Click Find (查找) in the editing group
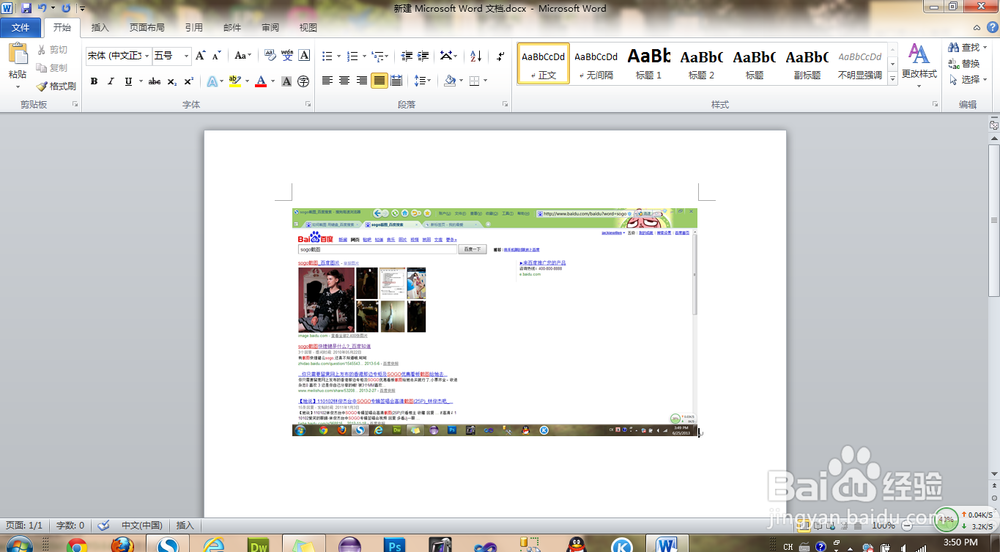1000x552 pixels. [x=967, y=47]
